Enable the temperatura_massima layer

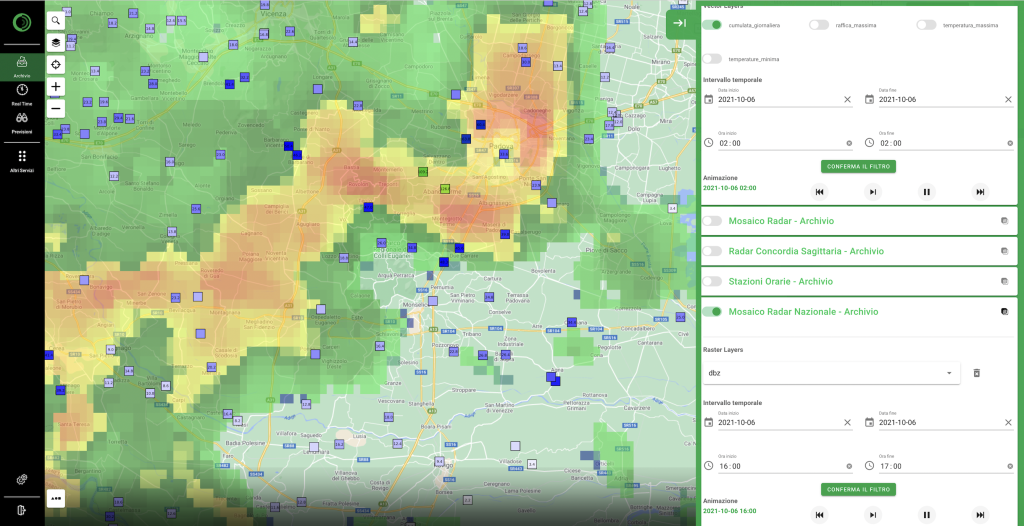(926, 25)
